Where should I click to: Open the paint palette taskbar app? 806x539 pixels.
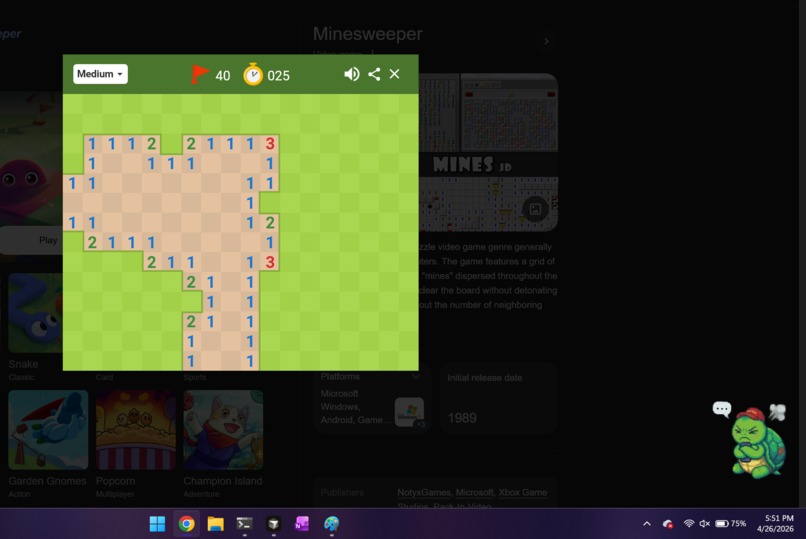point(332,524)
